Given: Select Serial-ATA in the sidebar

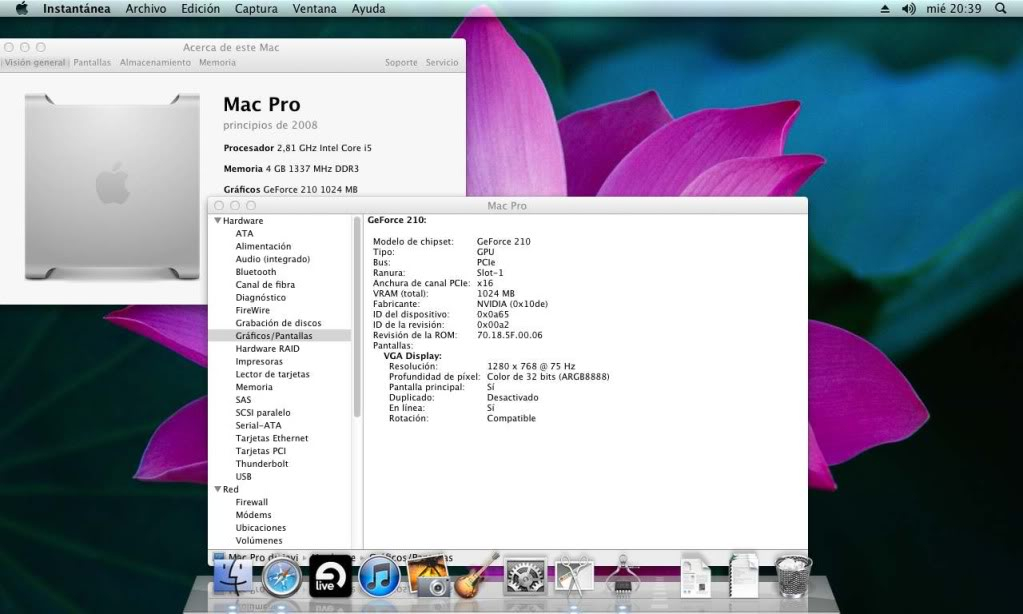Looking at the screenshot, I should pos(258,425).
